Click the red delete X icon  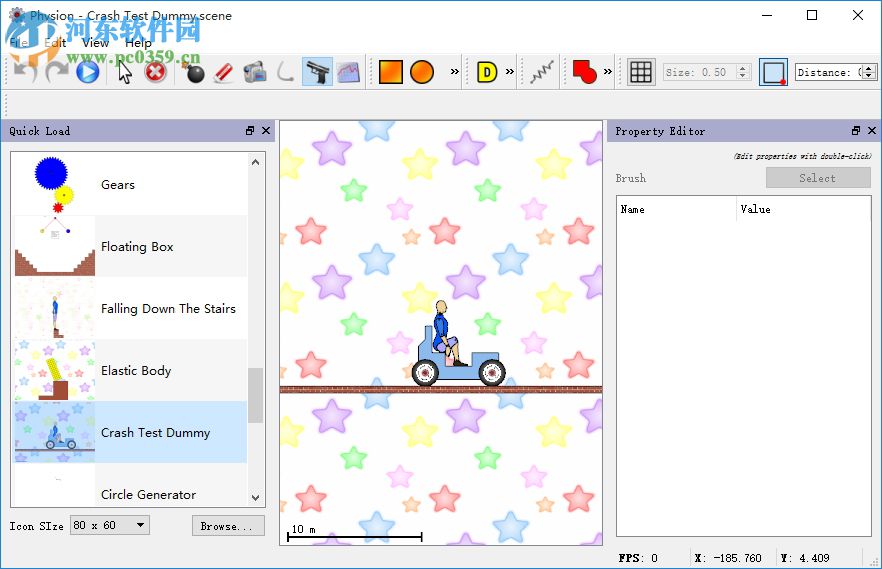tap(155, 72)
